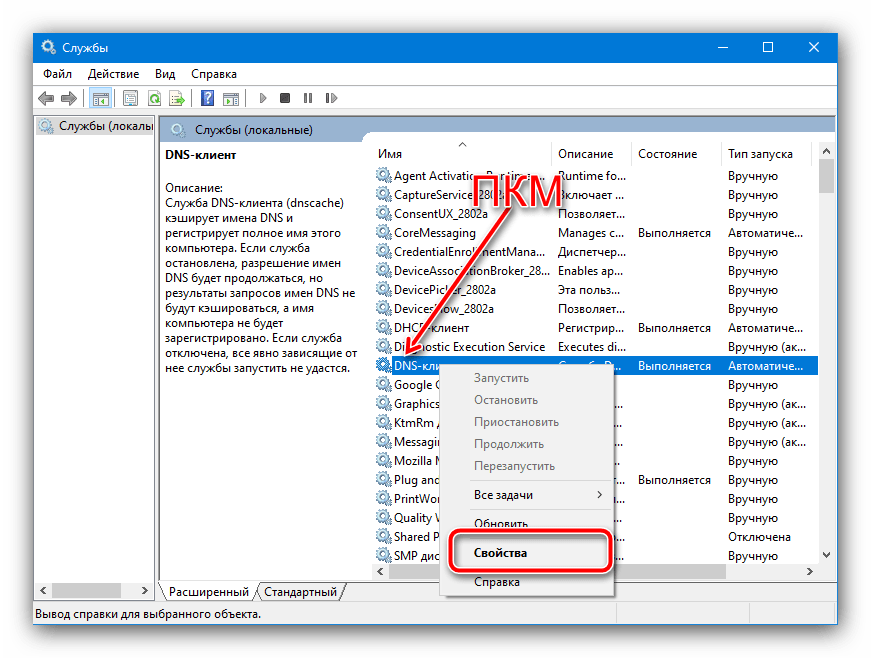The image size is (871, 658).
Task: Click the list horizontal scroll right arrow
Action: [809, 571]
